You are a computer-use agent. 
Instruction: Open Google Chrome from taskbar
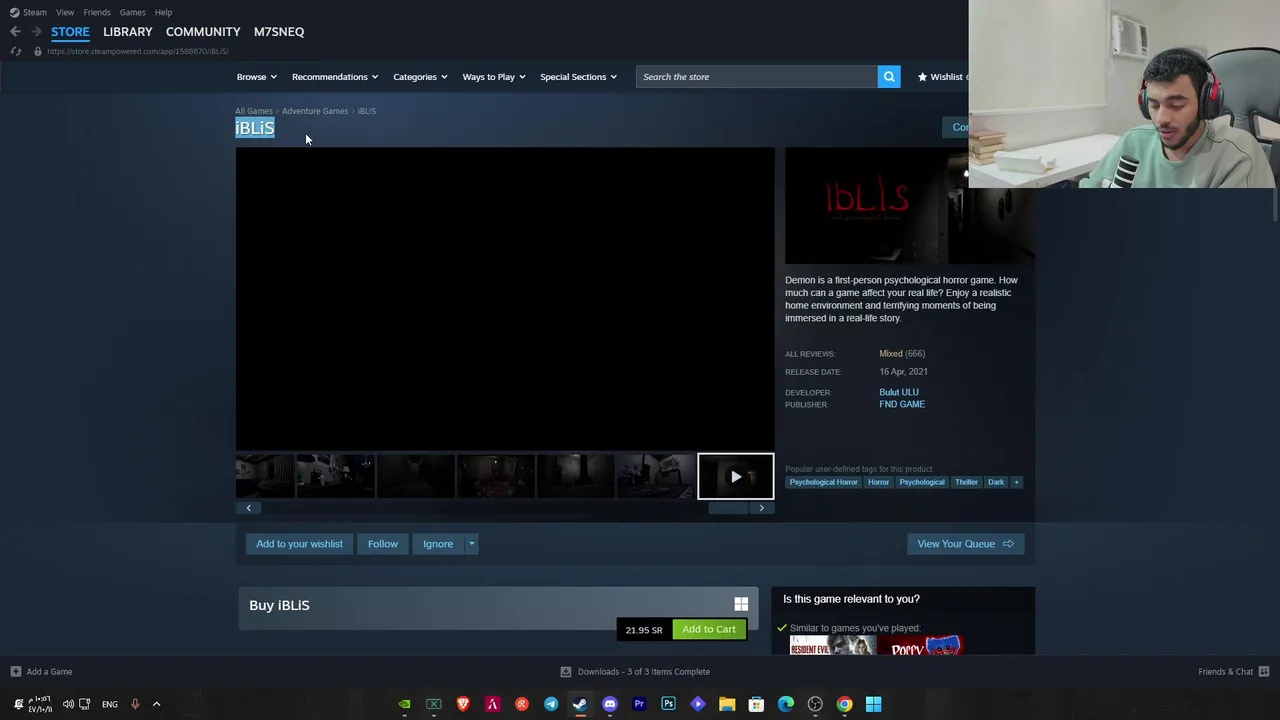click(844, 704)
